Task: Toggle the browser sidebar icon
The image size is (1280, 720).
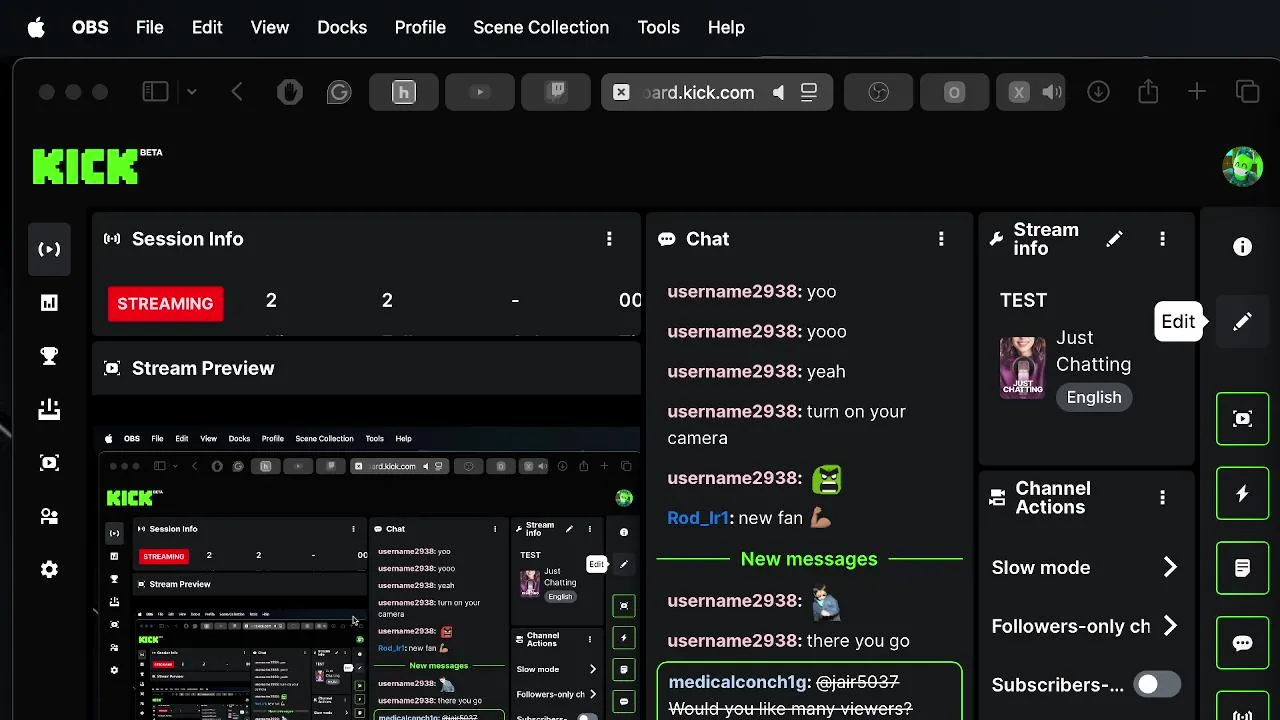Action: (x=155, y=92)
